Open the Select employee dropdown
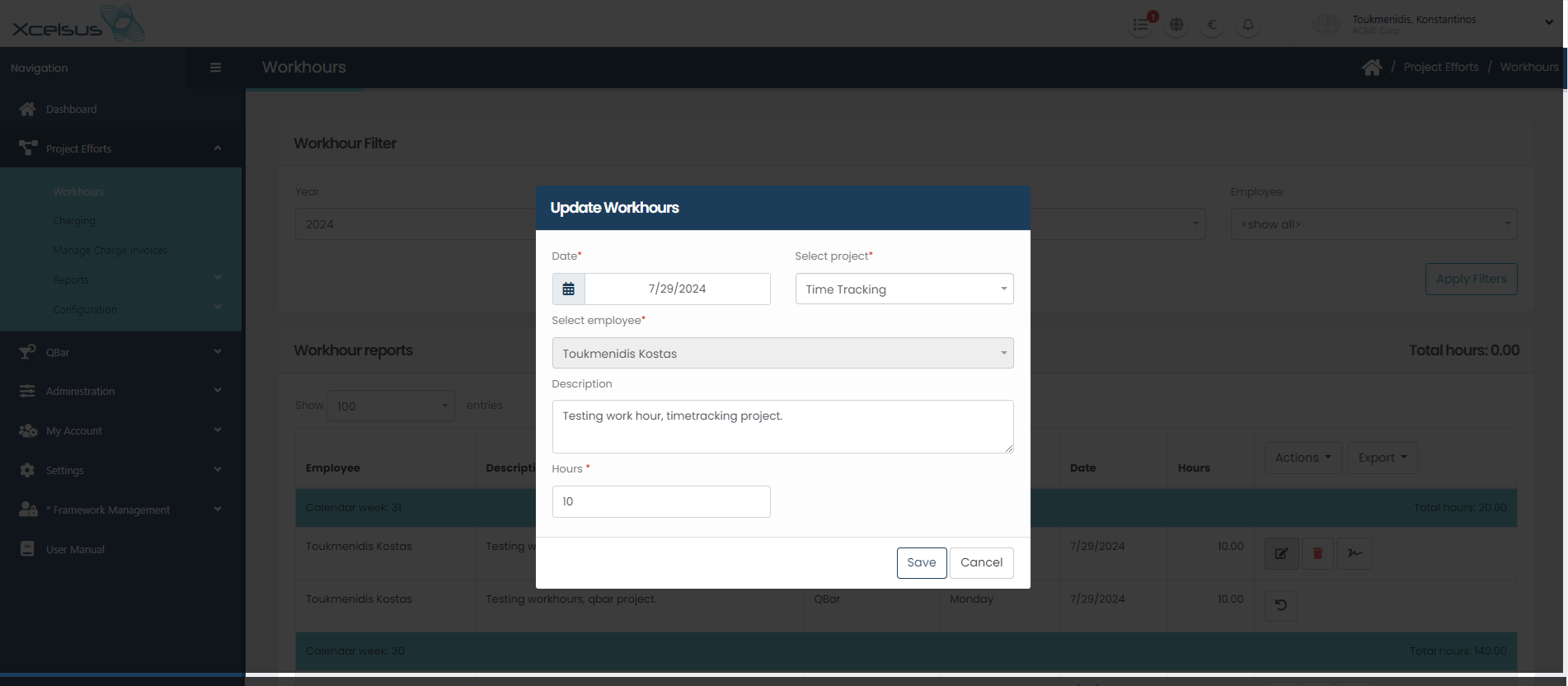This screenshot has width=1568, height=686. click(782, 354)
